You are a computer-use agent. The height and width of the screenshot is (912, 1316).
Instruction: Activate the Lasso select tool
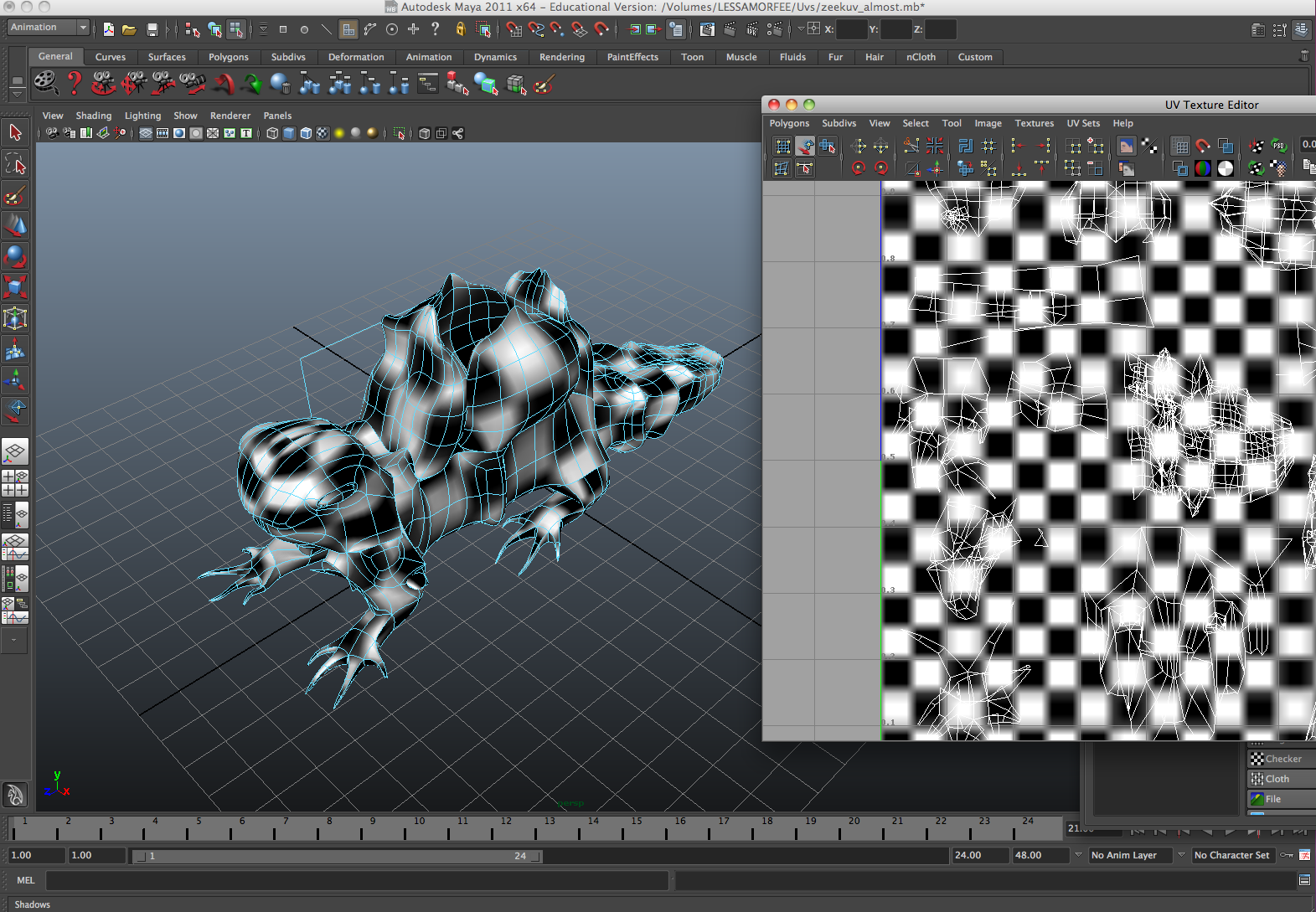15,164
